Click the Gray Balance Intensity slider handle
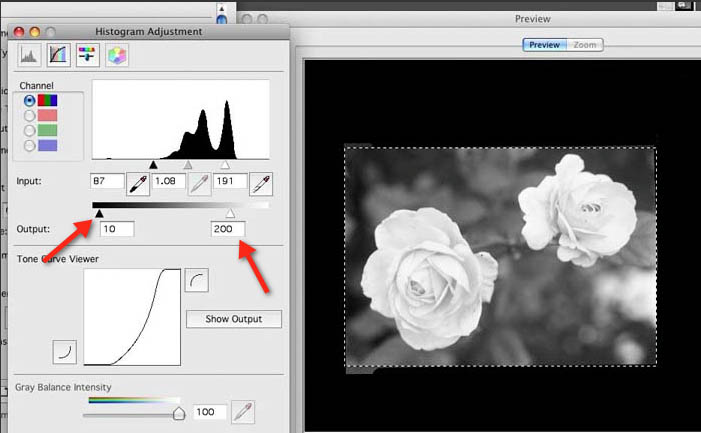The height and width of the screenshot is (433, 701). point(179,413)
